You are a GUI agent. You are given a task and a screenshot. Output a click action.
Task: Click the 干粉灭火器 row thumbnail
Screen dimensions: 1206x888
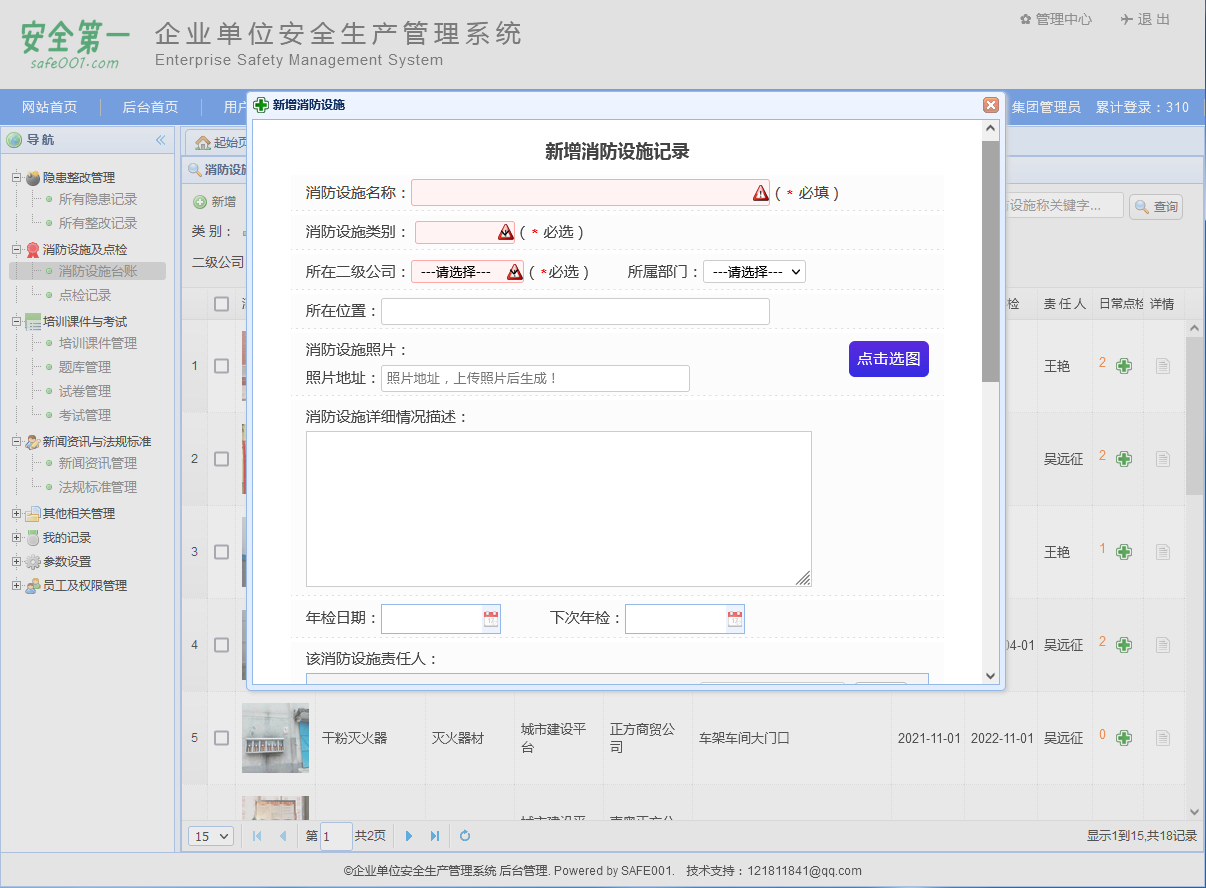(275, 738)
